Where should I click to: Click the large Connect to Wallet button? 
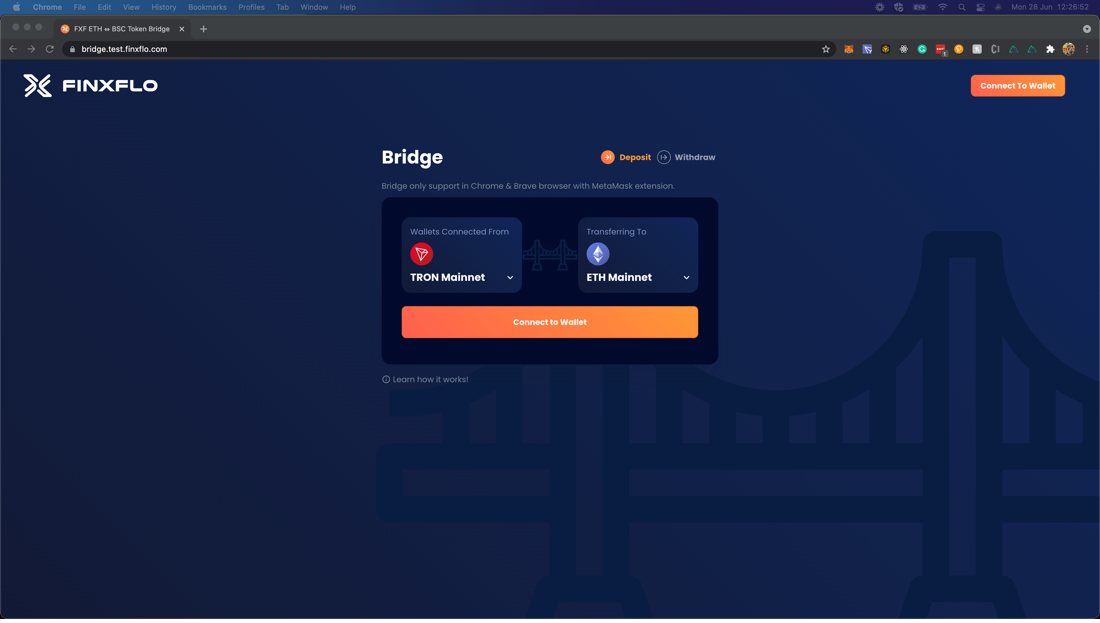pyautogui.click(x=549, y=322)
